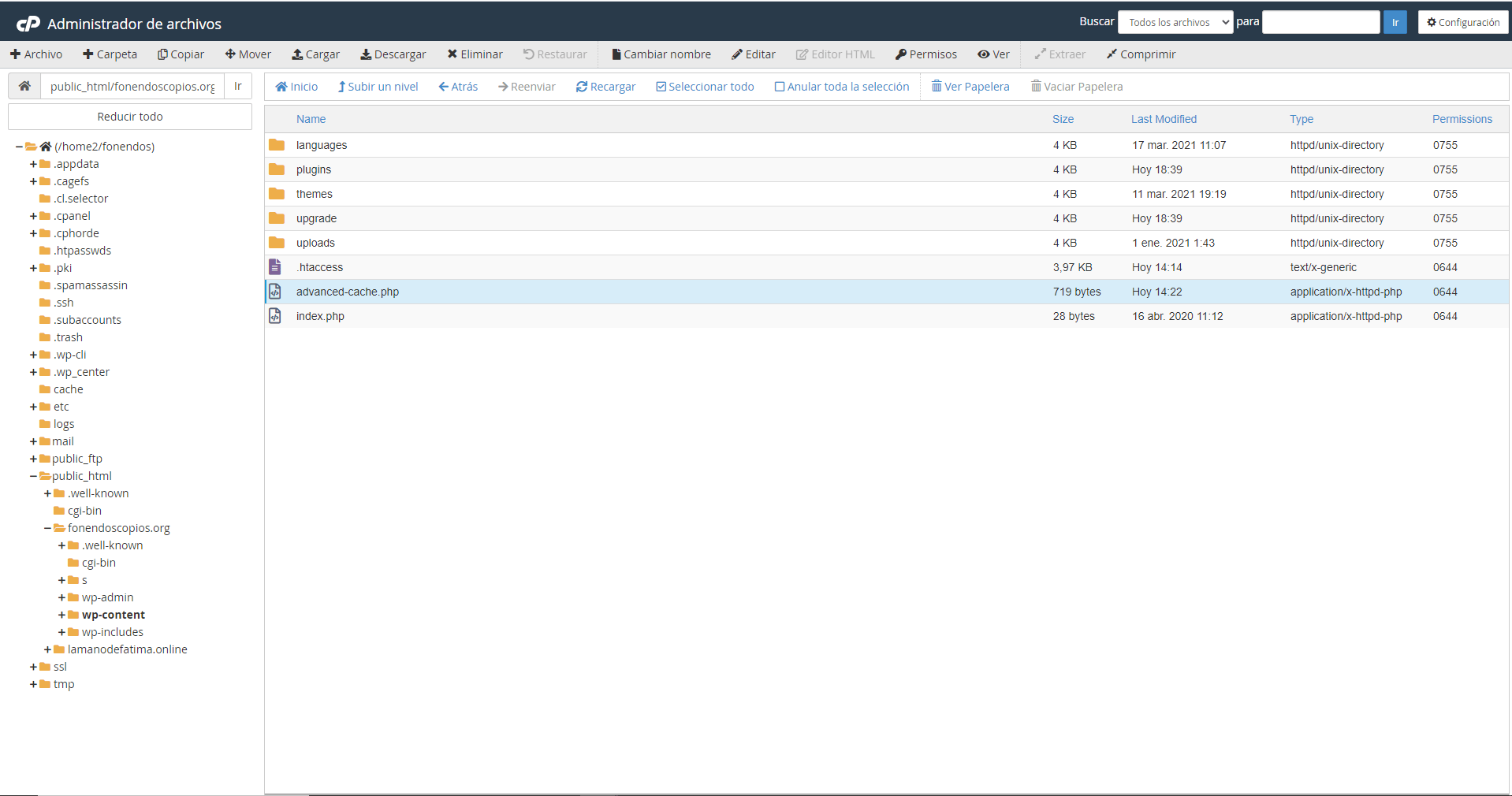
Task: Select the plugins folder icon
Action: click(277, 169)
